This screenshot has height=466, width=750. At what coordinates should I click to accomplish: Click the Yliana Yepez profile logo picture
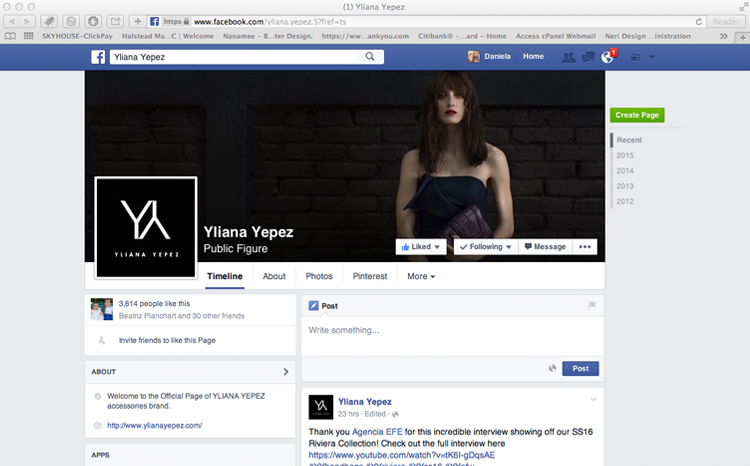click(146, 227)
